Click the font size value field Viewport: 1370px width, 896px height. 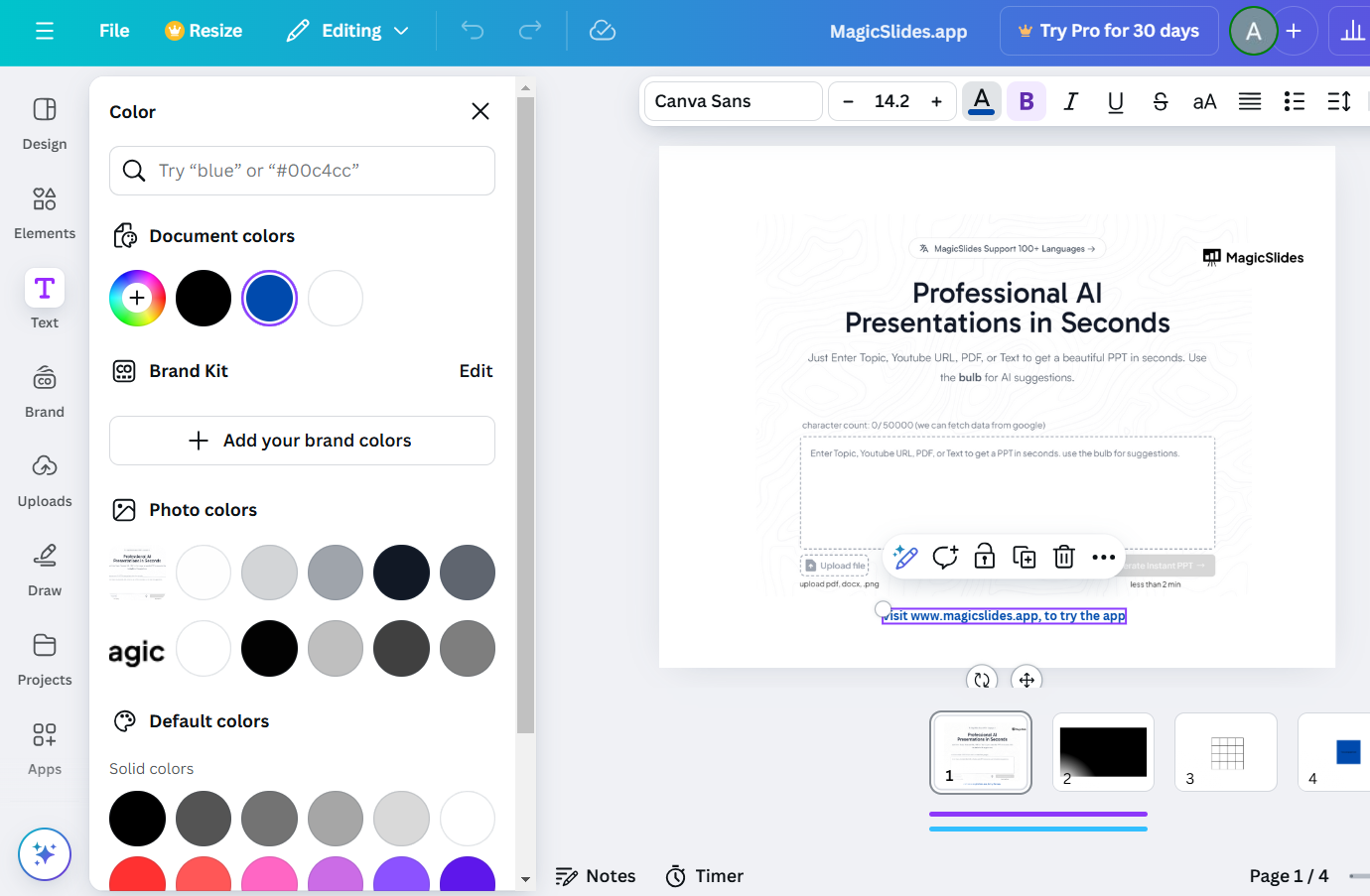click(891, 101)
